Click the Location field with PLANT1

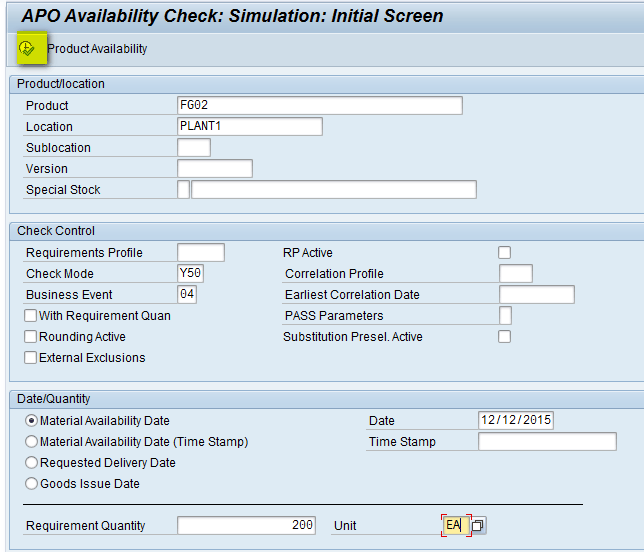pyautogui.click(x=250, y=126)
